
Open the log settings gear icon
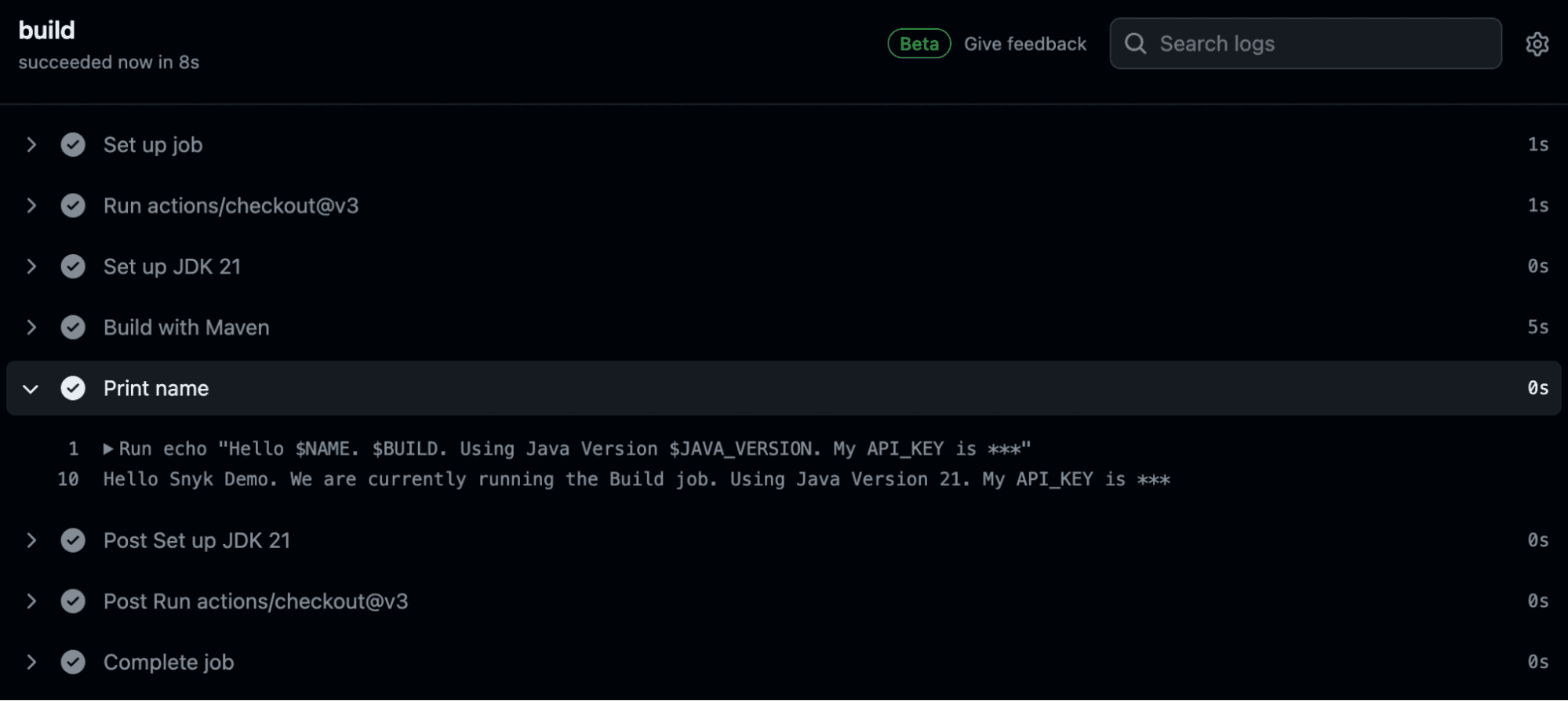[x=1537, y=44]
